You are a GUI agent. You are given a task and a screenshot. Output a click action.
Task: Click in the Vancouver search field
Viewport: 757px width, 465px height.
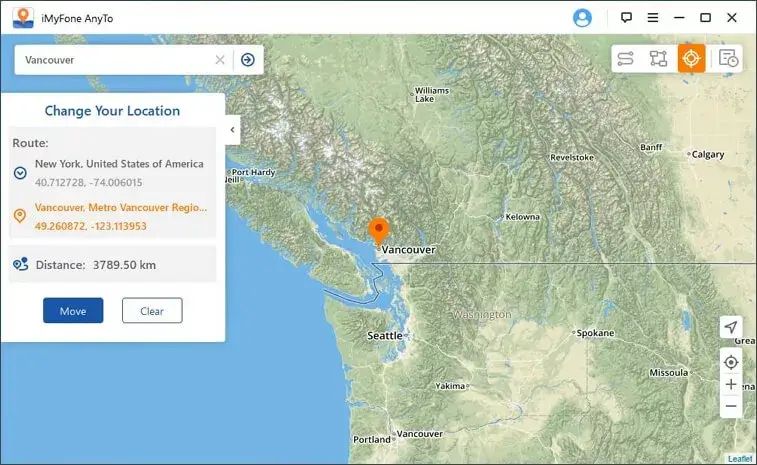click(118, 60)
